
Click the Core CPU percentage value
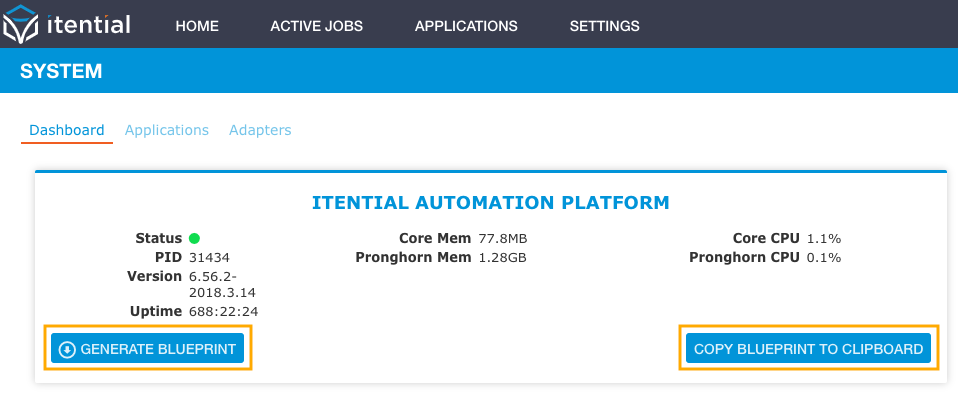click(824, 238)
